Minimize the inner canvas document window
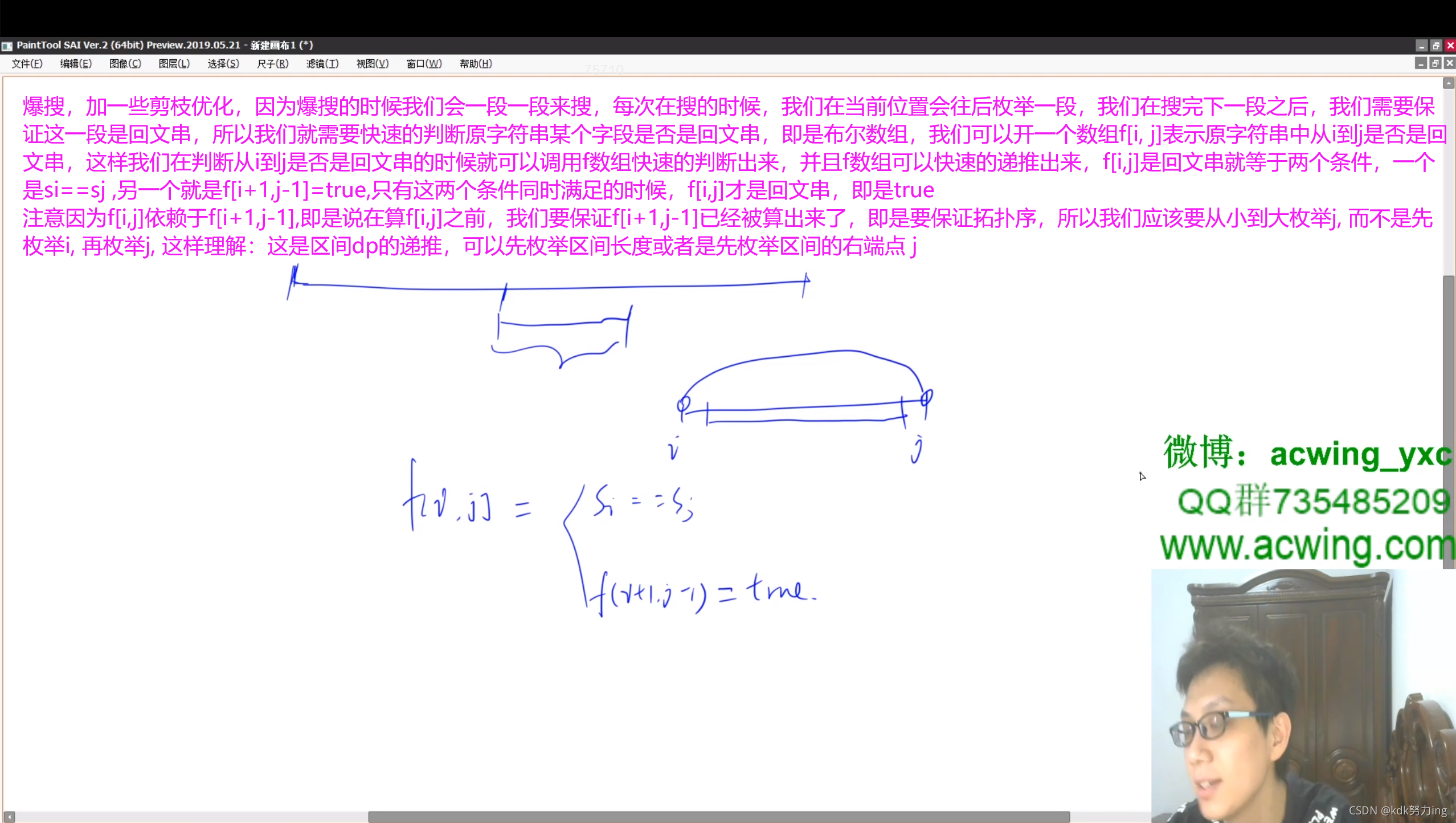 click(1421, 63)
